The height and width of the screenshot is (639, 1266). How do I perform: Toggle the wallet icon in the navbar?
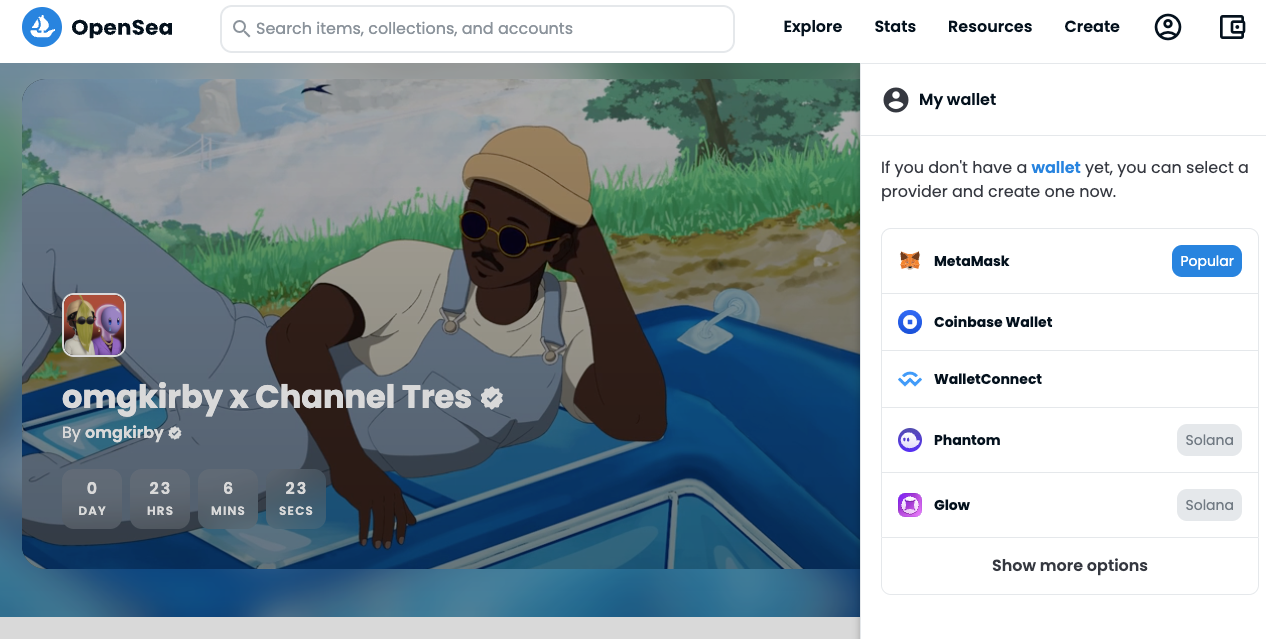(x=1232, y=27)
